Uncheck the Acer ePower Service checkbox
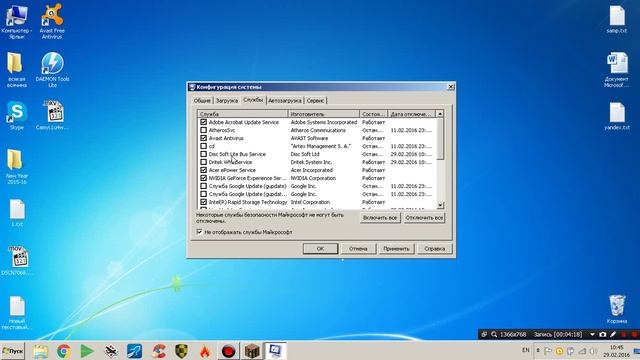Viewport: 640px width, 360px height. [x=203, y=170]
